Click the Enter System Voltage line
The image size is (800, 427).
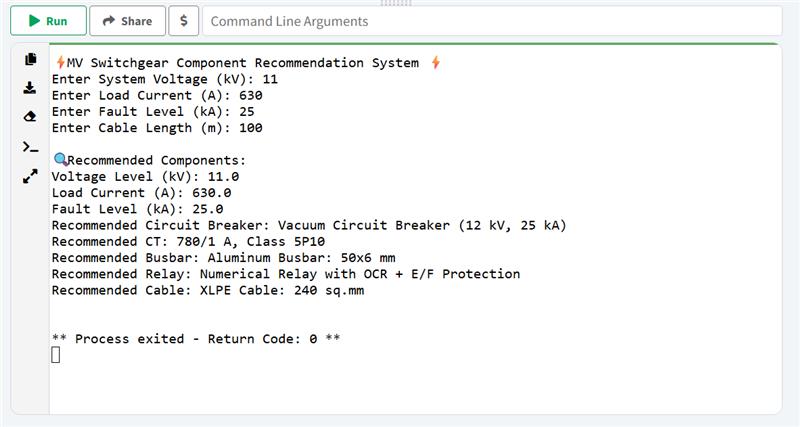click(164, 79)
